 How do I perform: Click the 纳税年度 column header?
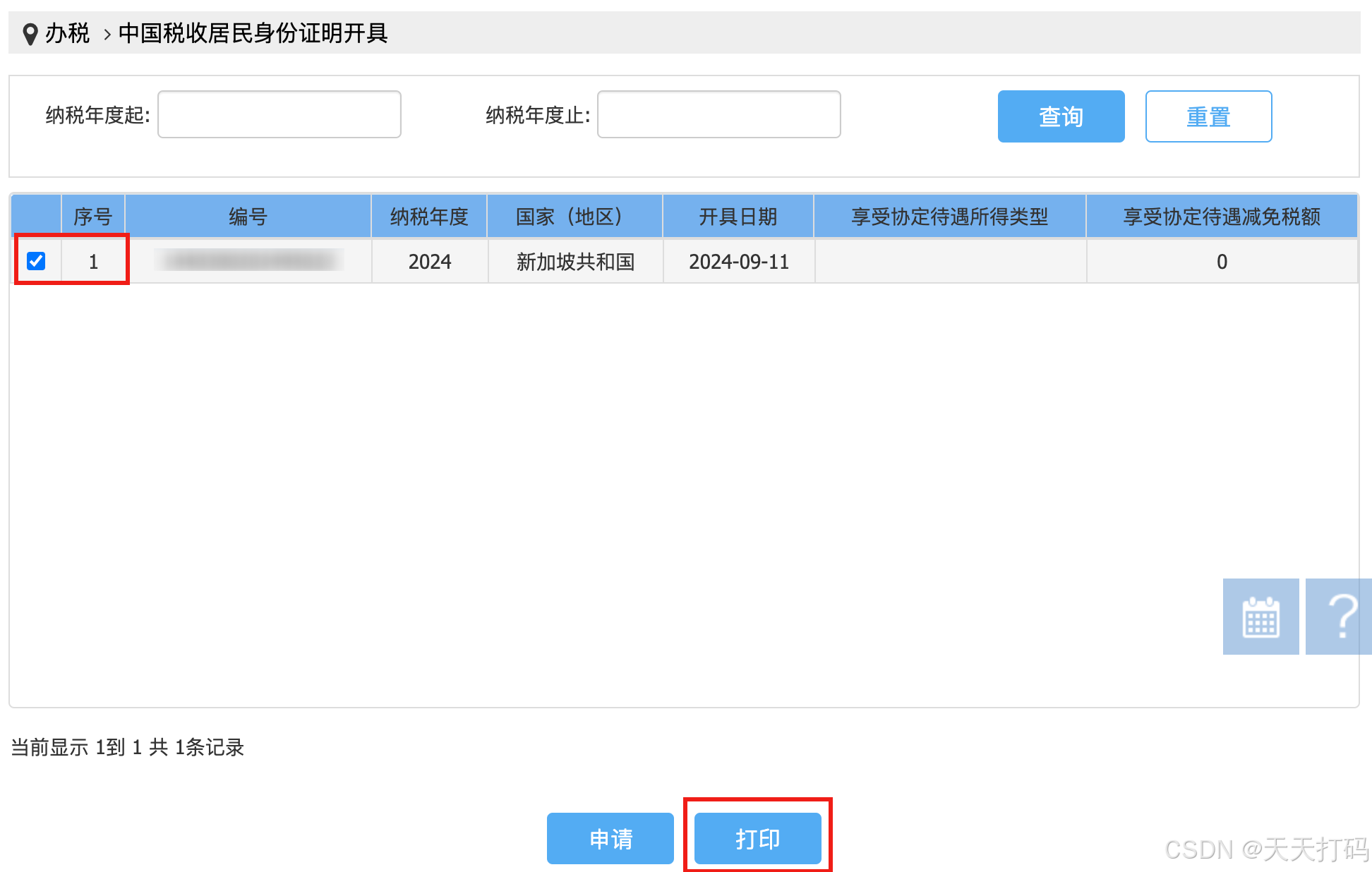pyautogui.click(x=429, y=217)
